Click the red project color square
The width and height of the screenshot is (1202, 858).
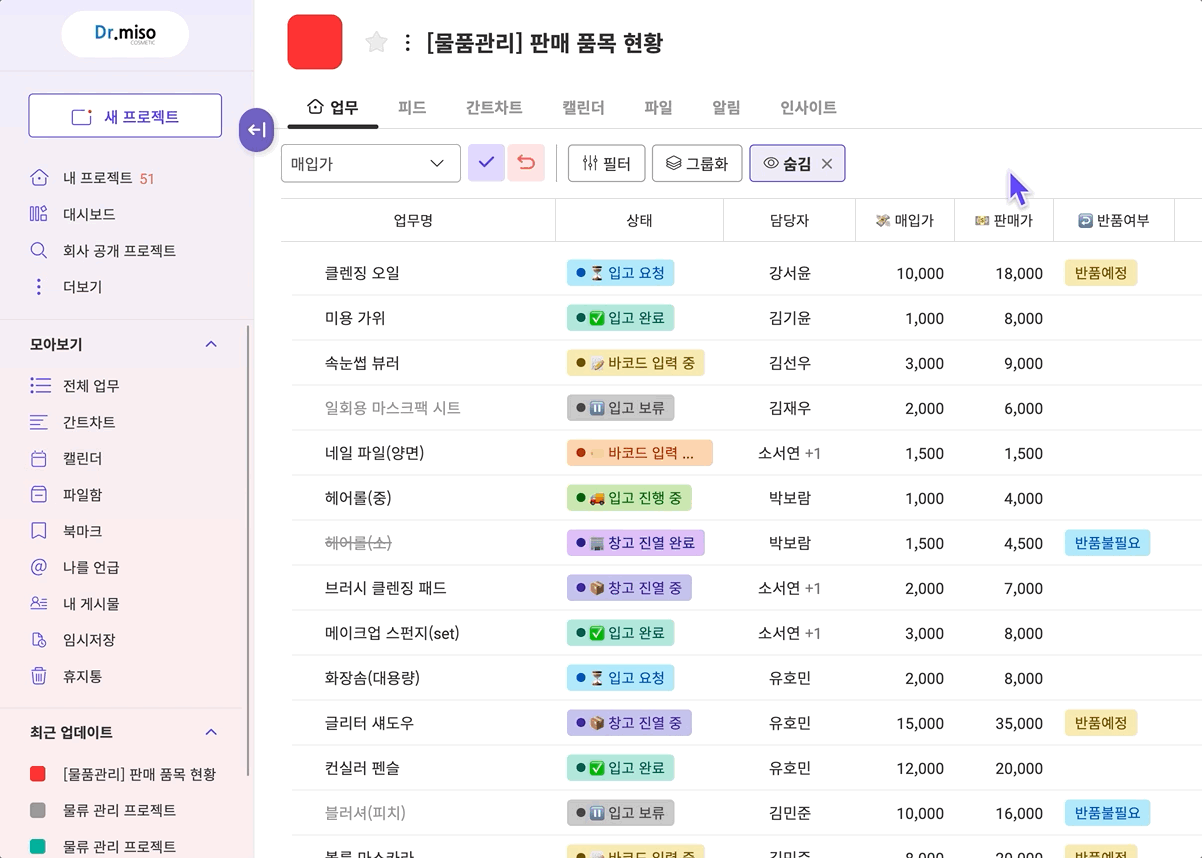point(315,42)
